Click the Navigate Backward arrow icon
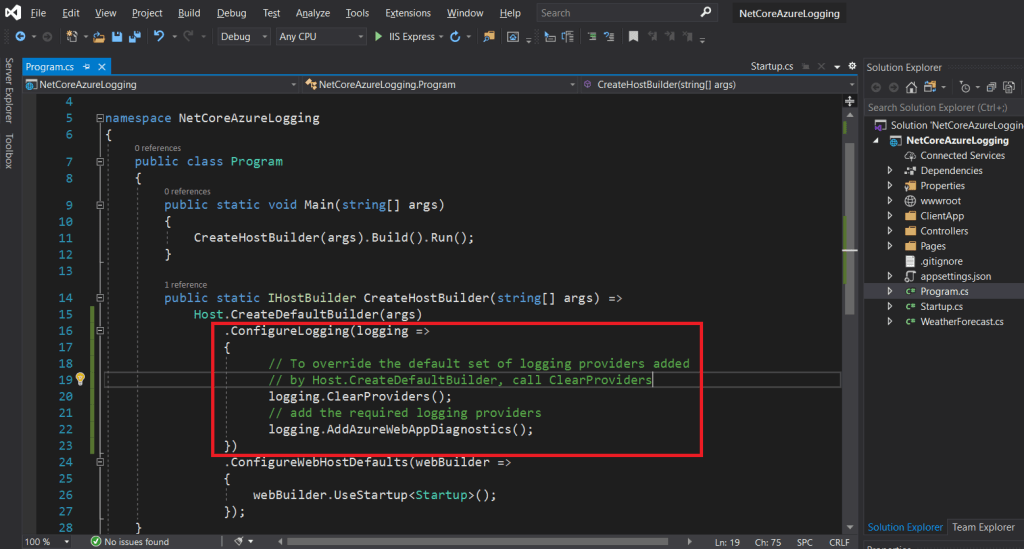 pos(20,37)
